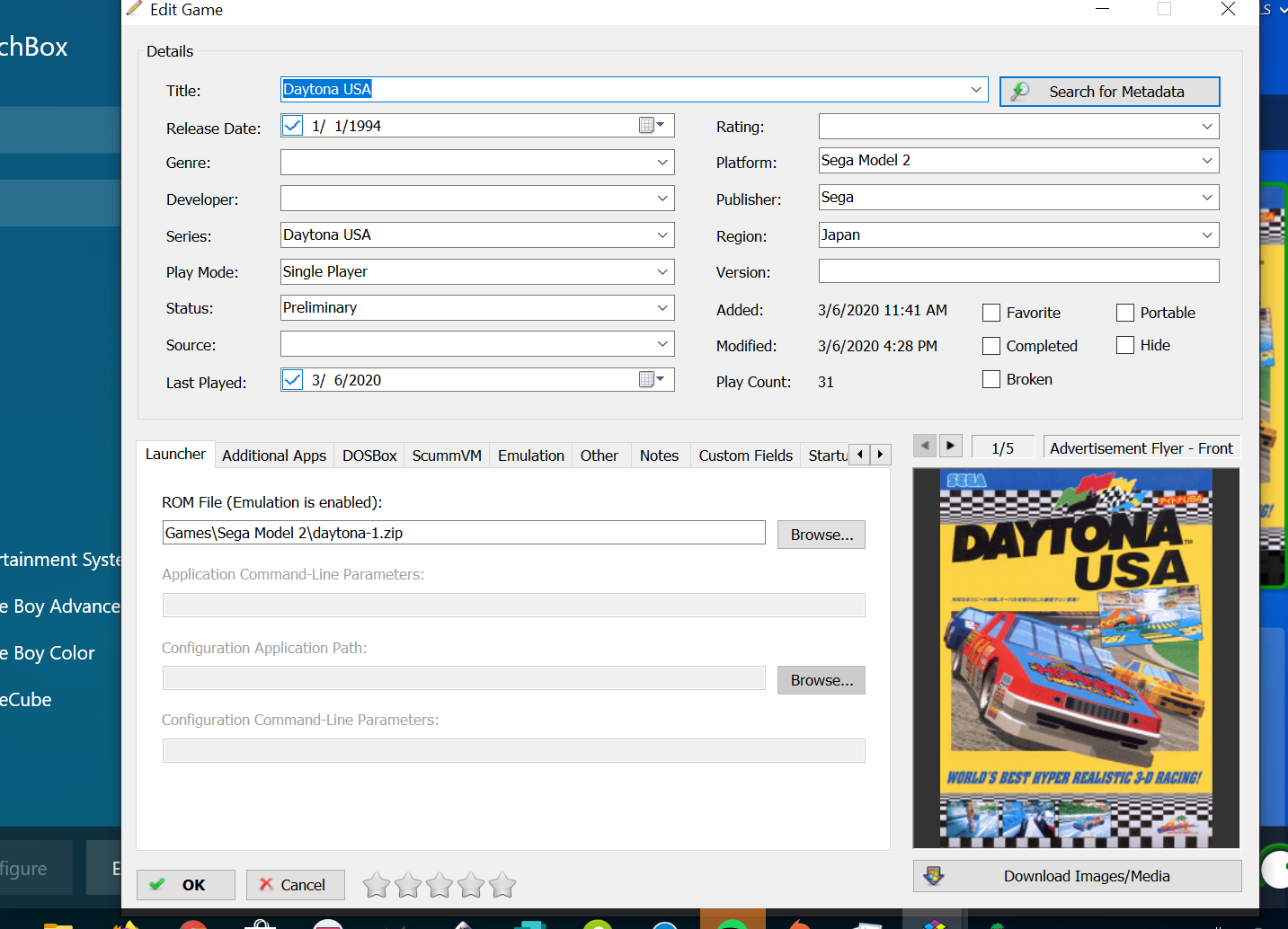
Task: Open the Developer dropdown
Action: (x=662, y=199)
